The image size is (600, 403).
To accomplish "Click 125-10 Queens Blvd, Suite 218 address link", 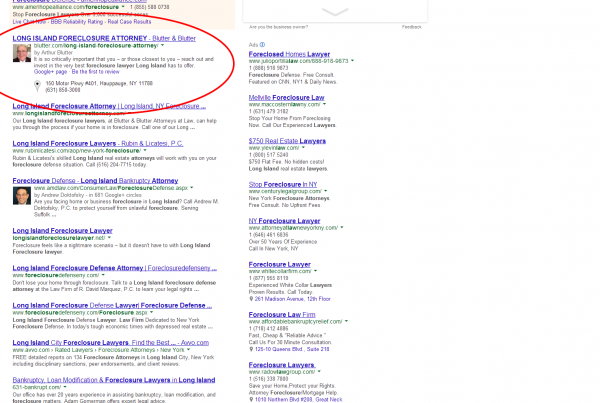I will [x=292, y=349].
